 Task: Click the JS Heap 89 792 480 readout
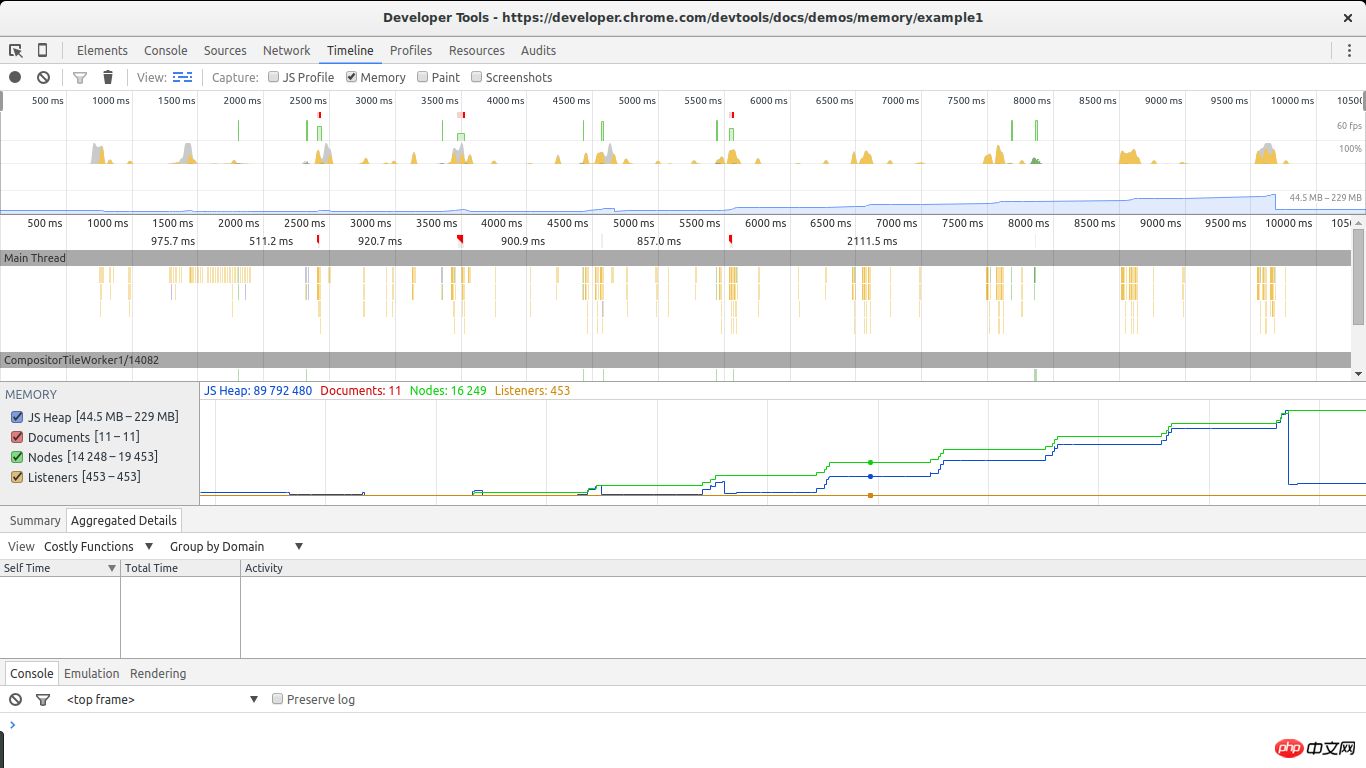[258, 390]
